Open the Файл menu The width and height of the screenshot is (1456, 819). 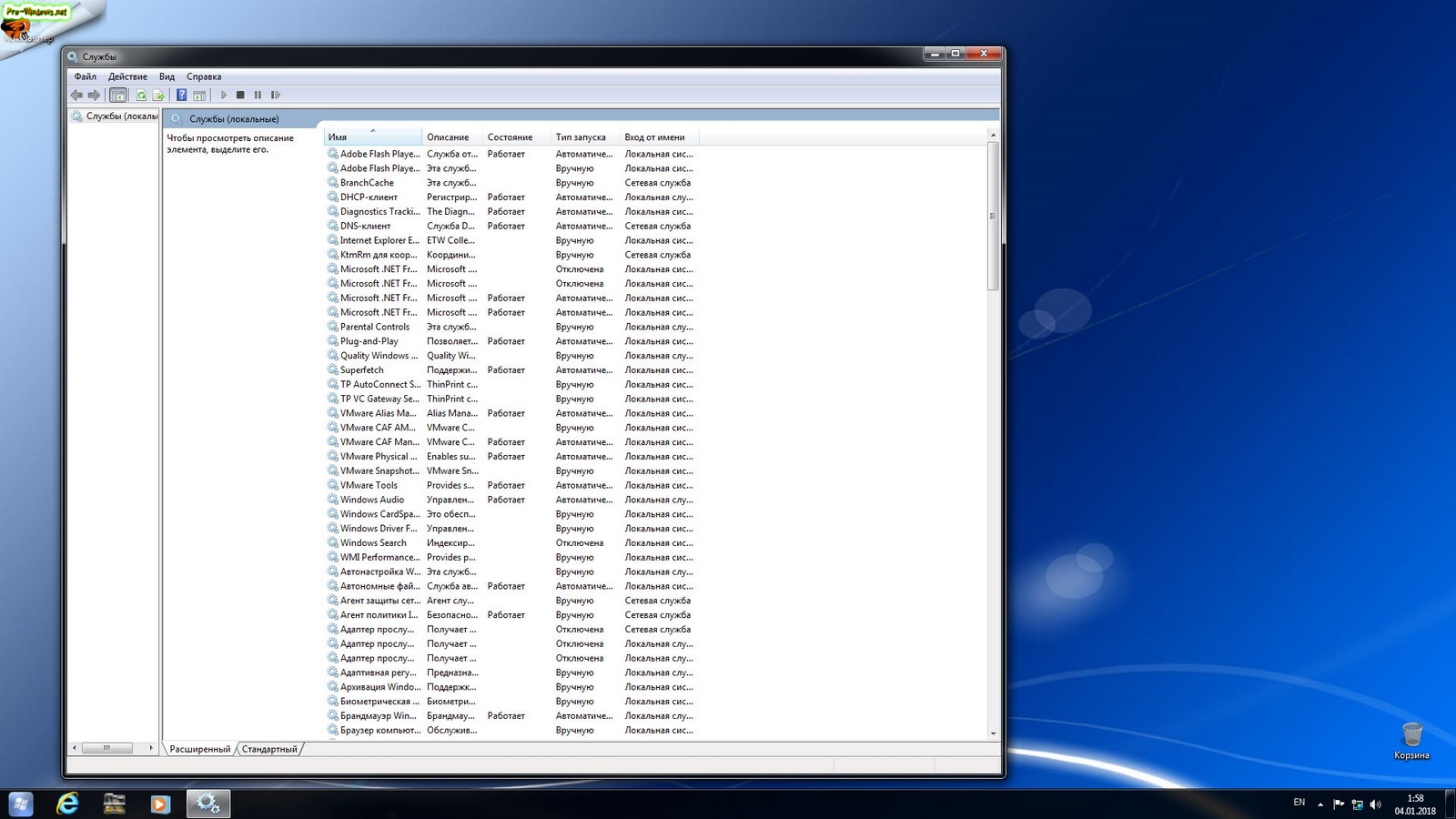coord(85,76)
